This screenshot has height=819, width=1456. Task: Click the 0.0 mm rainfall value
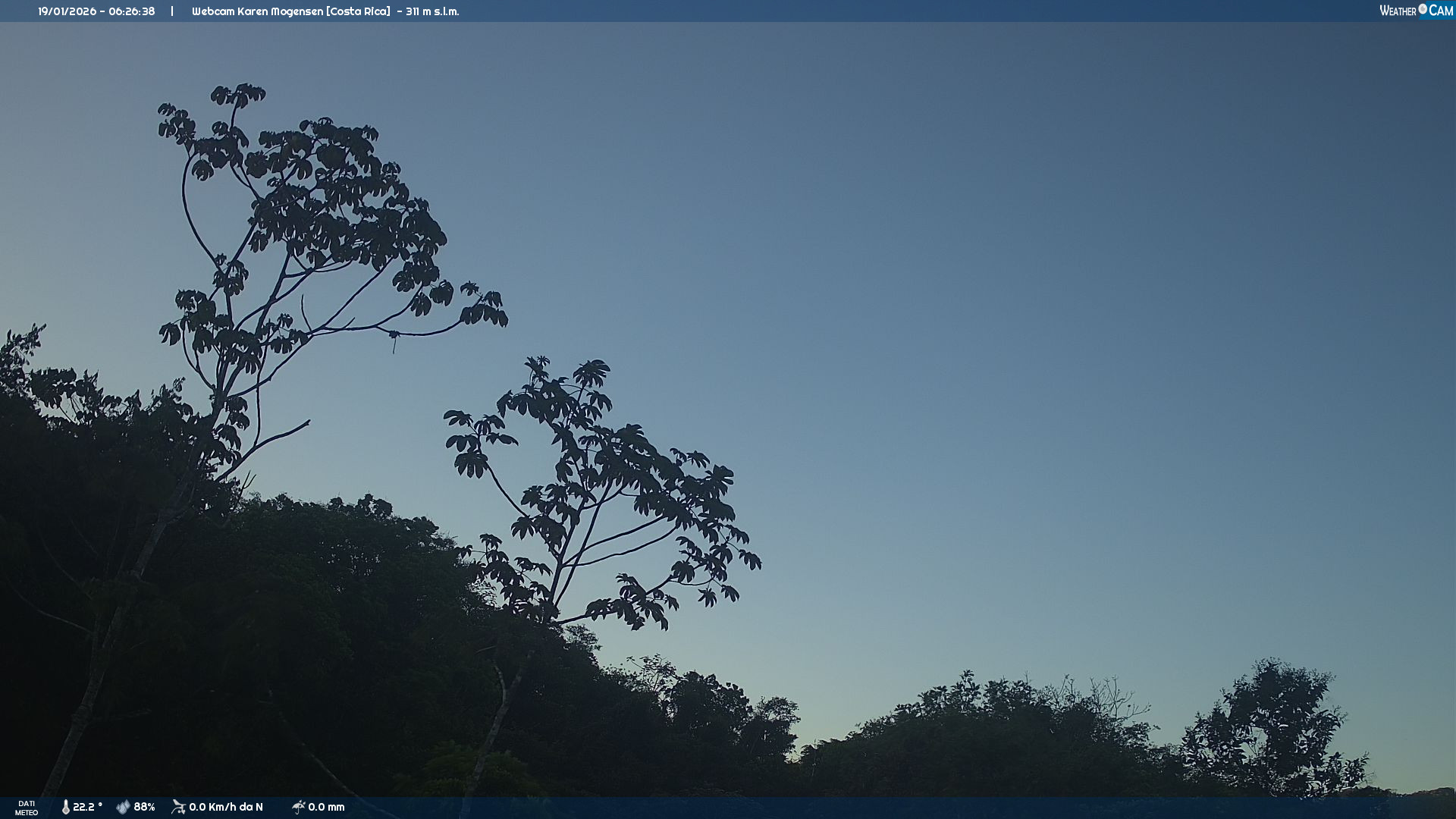pos(326,807)
